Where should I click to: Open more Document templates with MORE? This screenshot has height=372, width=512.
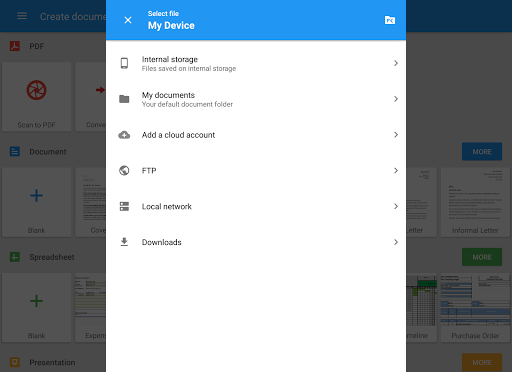coord(482,152)
